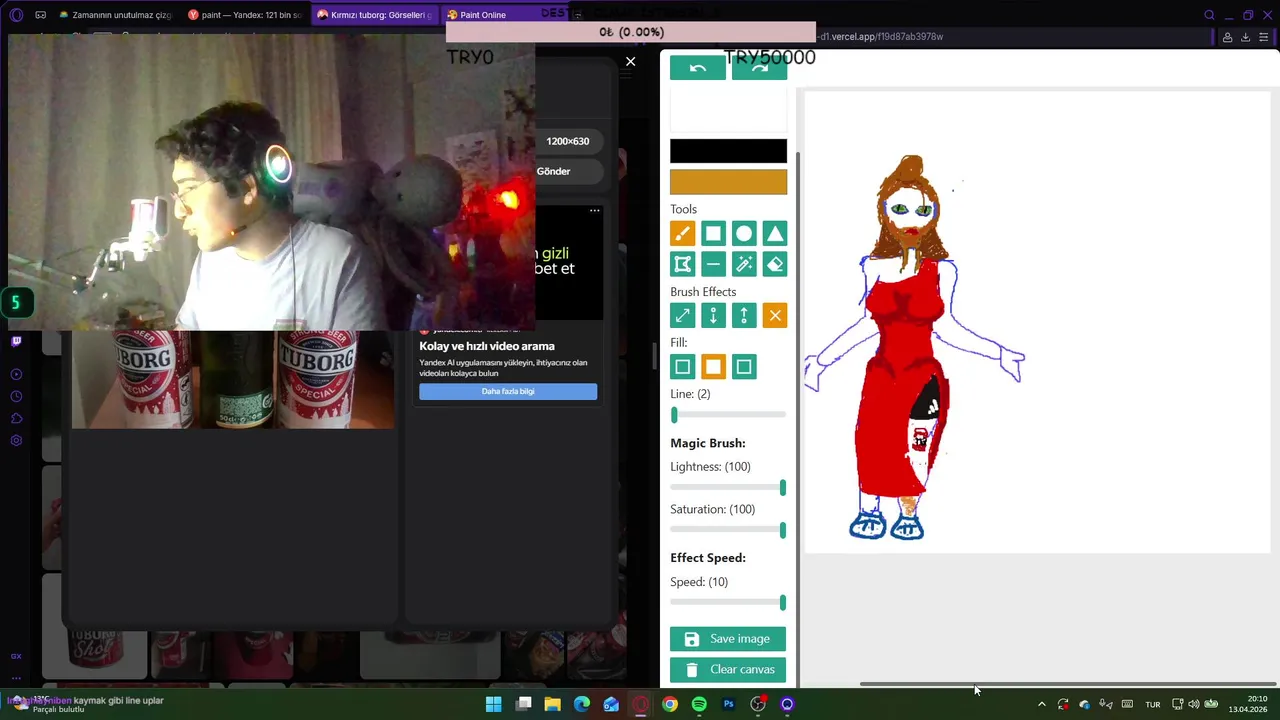Open Spotify from the taskbar

699,704
